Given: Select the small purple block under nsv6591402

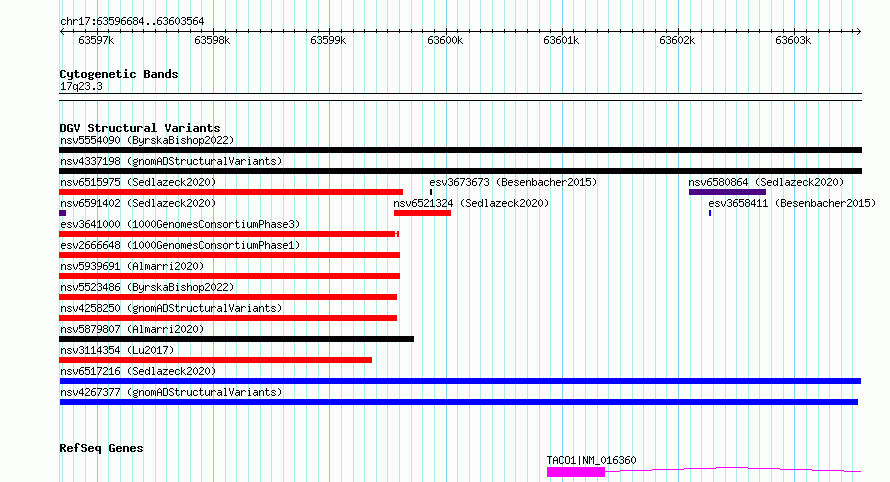Looking at the screenshot, I should pyautogui.click(x=62, y=213).
